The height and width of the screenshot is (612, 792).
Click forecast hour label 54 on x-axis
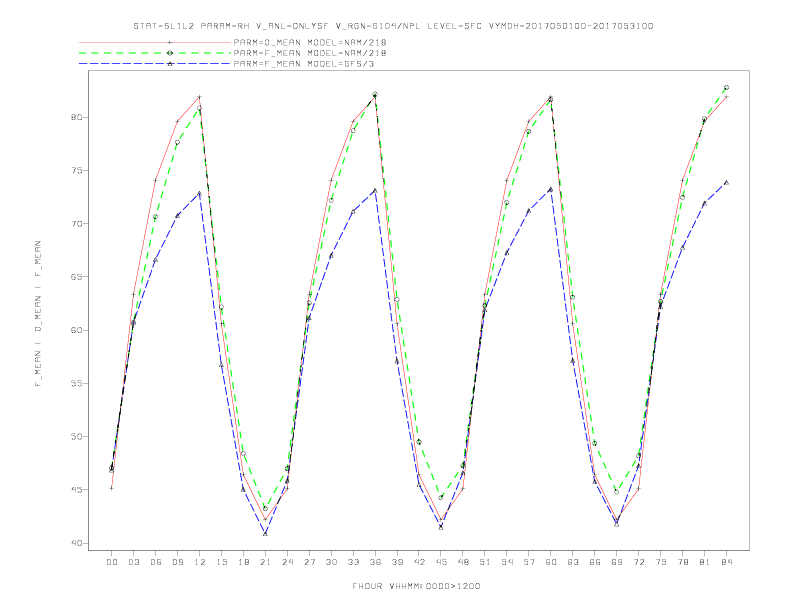pos(507,562)
